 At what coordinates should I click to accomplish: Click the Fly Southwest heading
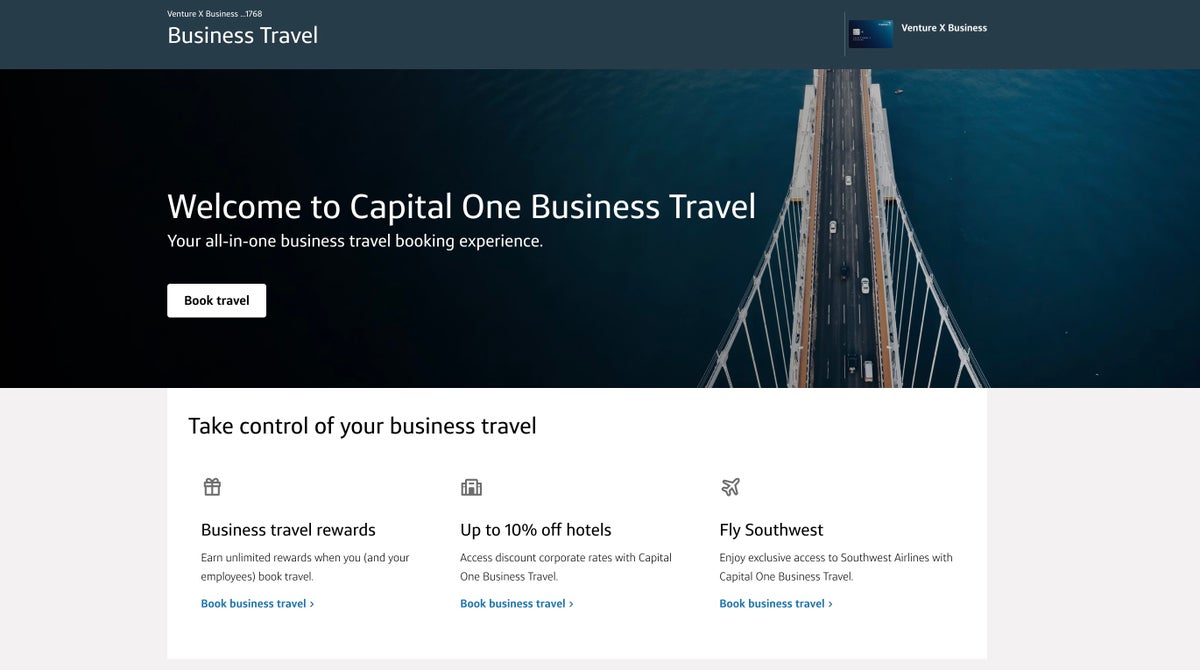(x=771, y=530)
